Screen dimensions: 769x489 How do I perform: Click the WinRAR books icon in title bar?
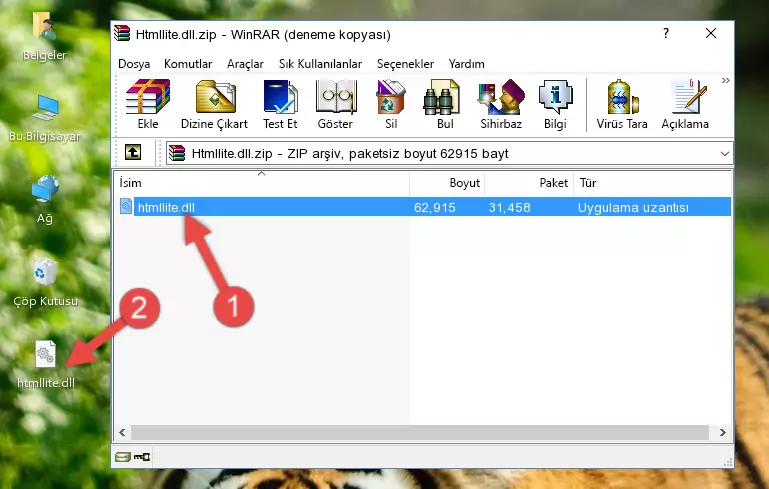122,34
